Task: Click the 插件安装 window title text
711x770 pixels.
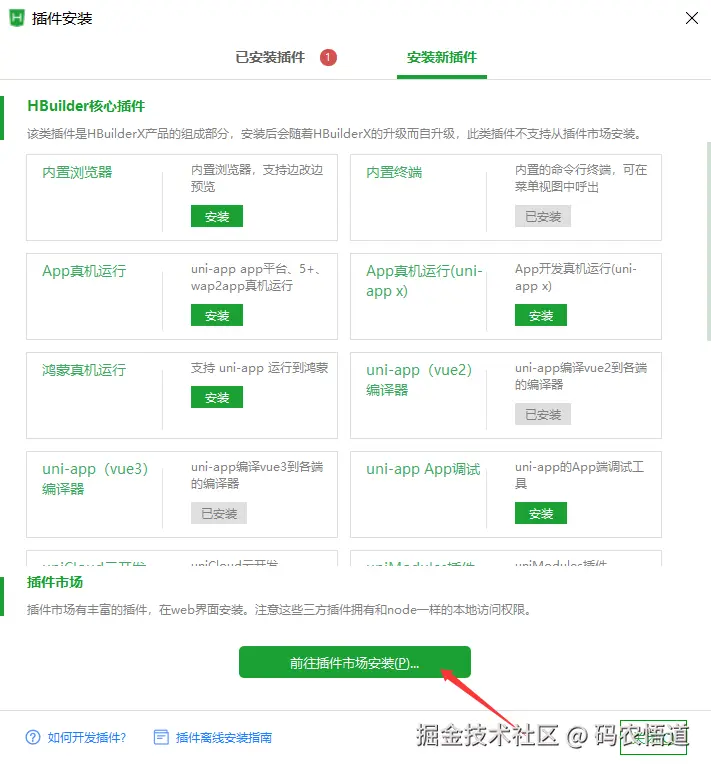Action: pyautogui.click(x=62, y=19)
